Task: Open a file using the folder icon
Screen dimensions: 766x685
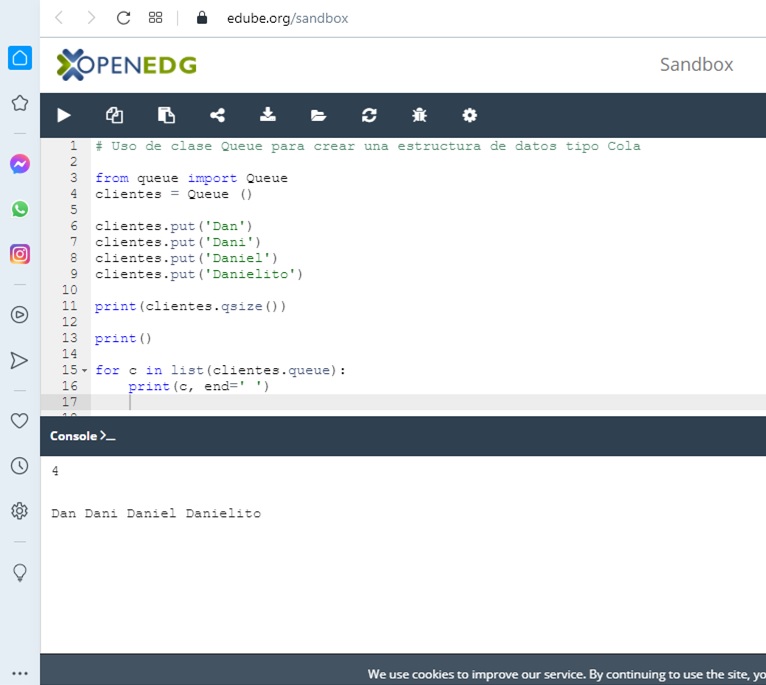Action: (x=318, y=115)
